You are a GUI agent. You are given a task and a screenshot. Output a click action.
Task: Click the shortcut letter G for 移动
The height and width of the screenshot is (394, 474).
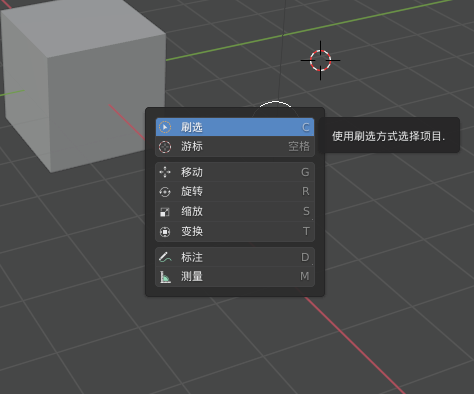[305, 172]
